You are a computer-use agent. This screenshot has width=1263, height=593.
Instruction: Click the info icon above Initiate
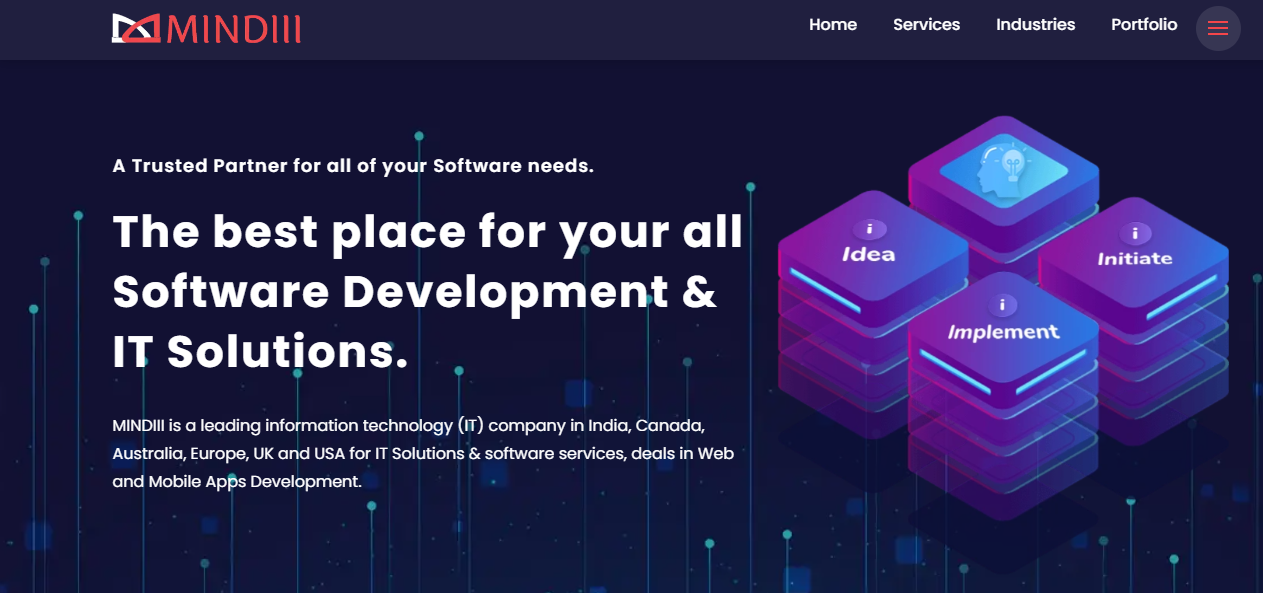click(1135, 233)
